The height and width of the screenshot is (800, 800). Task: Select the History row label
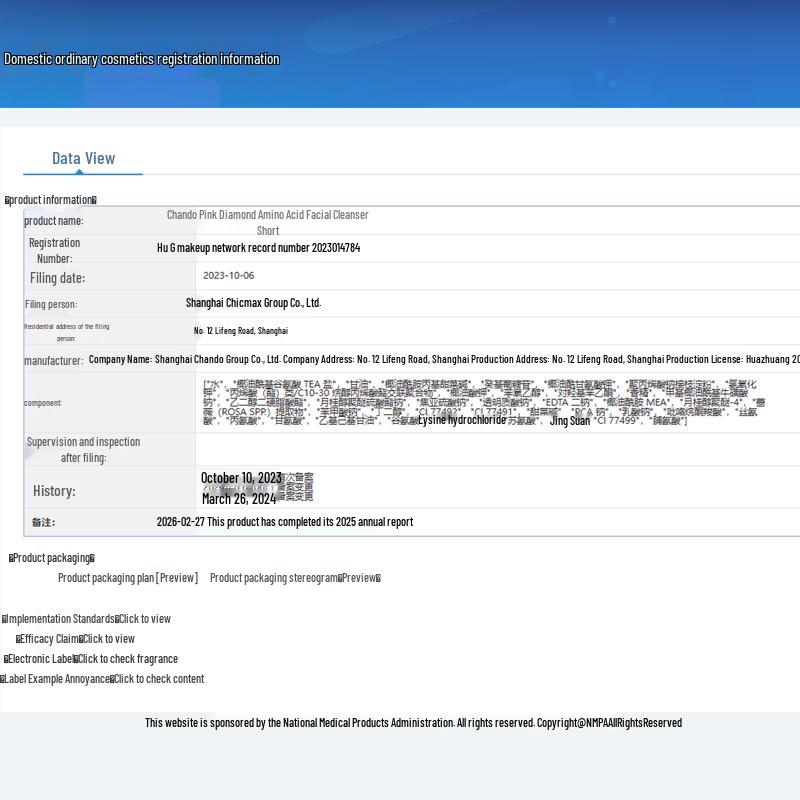pos(54,491)
